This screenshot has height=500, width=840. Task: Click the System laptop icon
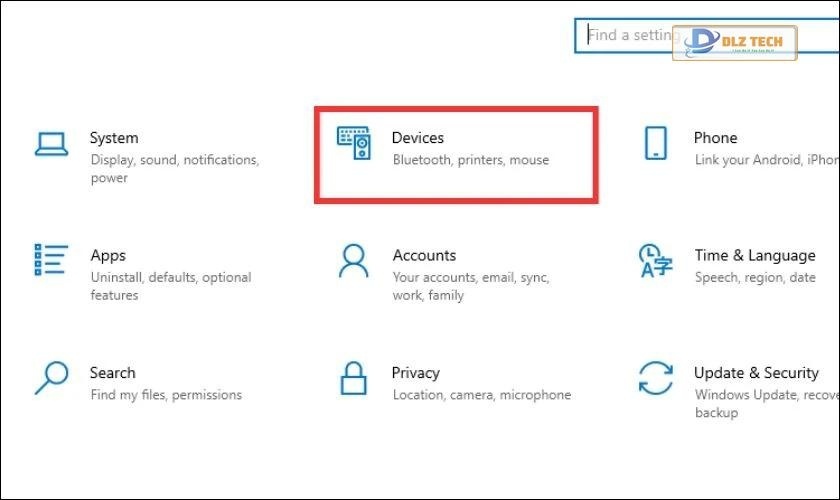tap(51, 144)
